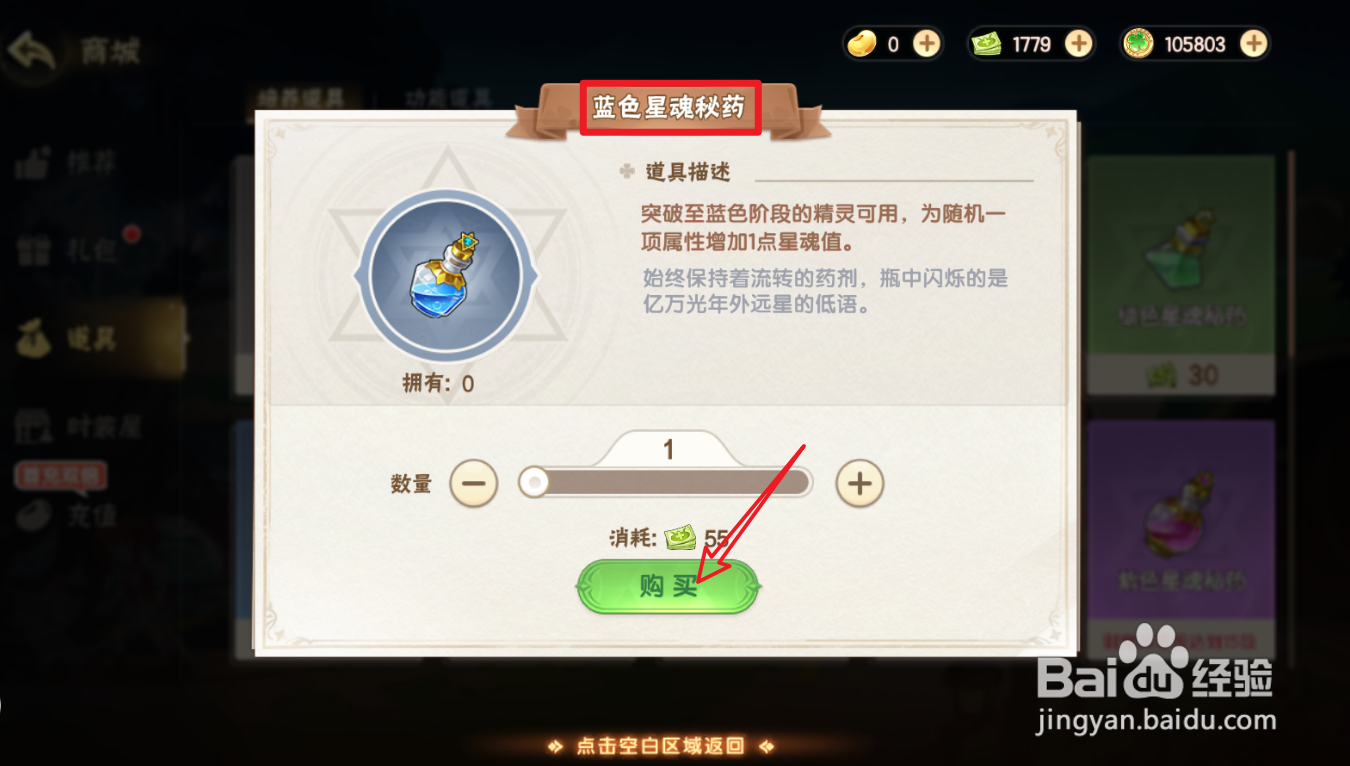1350x766 pixels.
Task: Switch to the 功能道具 tab
Action: (x=449, y=99)
